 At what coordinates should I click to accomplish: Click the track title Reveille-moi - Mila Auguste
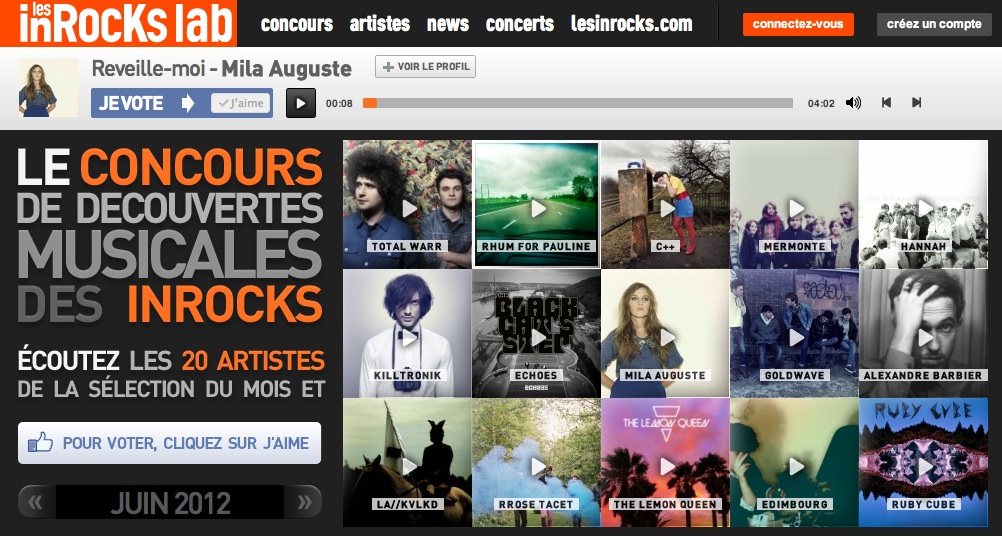point(222,68)
